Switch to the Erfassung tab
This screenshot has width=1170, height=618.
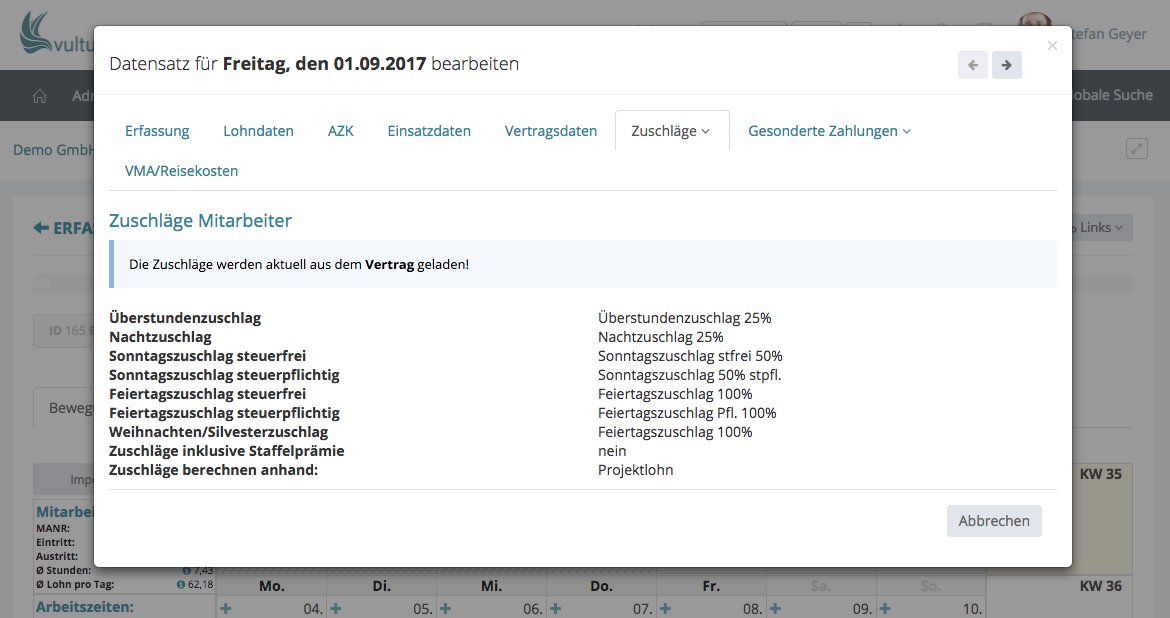(x=157, y=131)
